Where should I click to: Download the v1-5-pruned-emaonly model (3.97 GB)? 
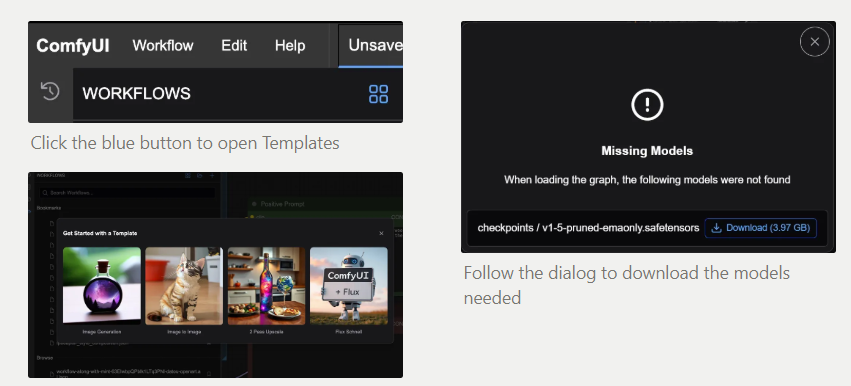760,228
